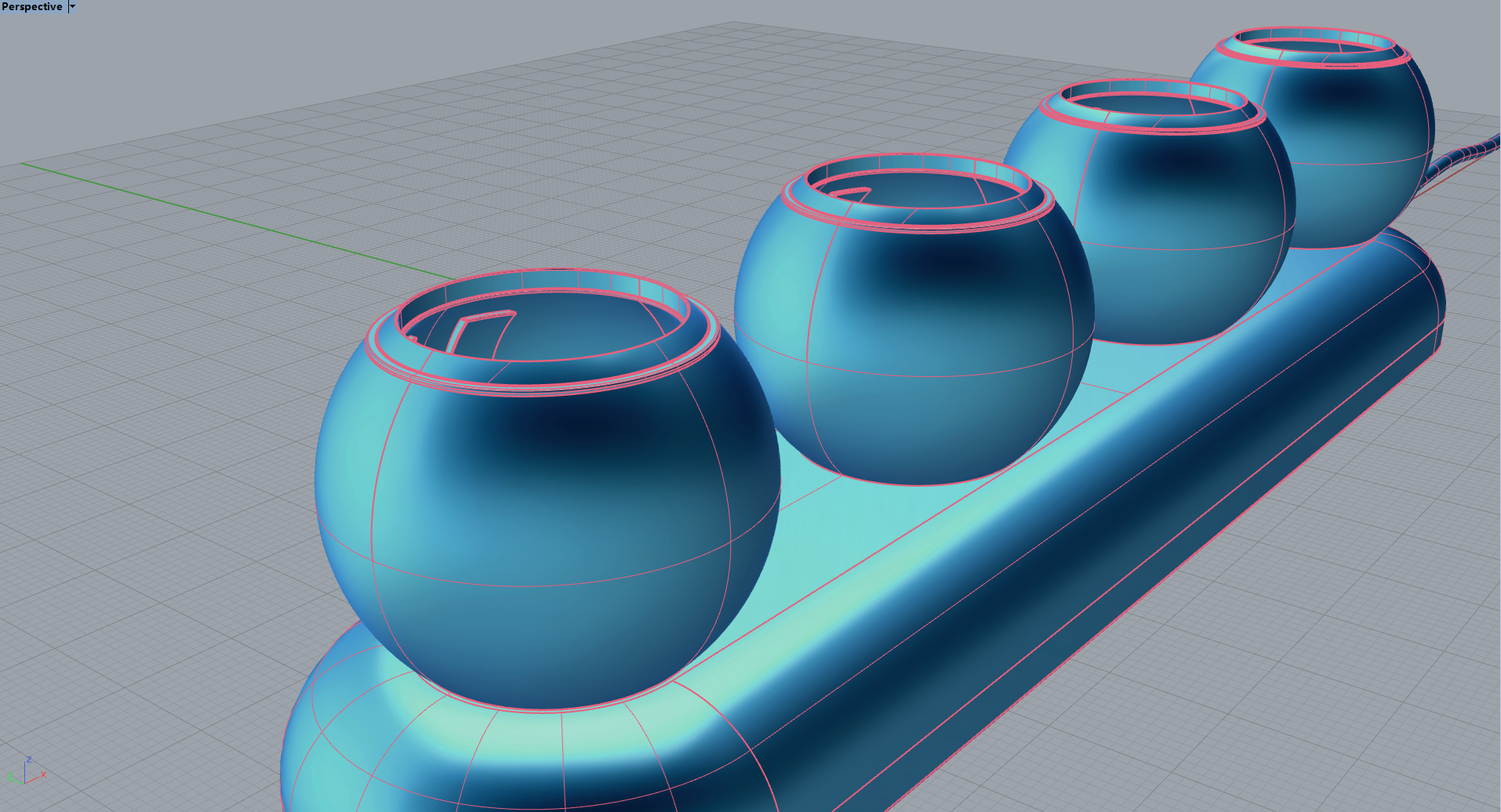Viewport: 1501px width, 812px height.
Task: Click the world XYZ axis icon
Action: [x=25, y=772]
